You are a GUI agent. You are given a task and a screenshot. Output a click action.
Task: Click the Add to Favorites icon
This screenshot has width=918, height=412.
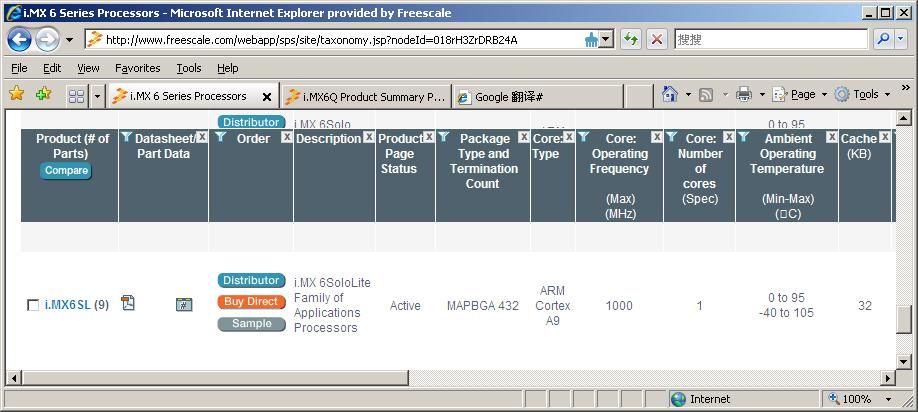(44, 94)
